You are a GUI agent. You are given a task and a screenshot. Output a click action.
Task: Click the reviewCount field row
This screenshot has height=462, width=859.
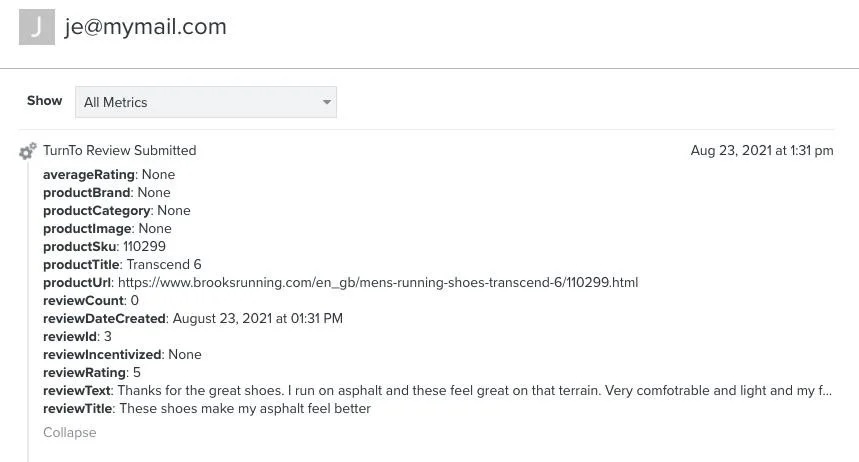coord(90,300)
